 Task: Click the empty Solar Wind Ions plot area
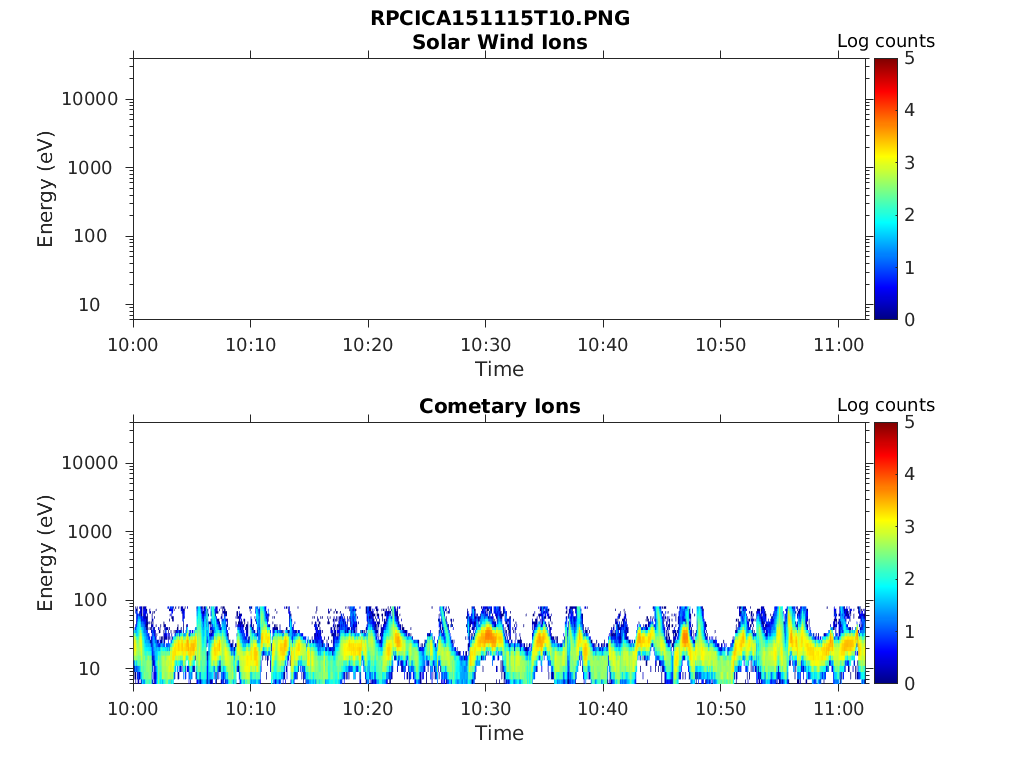(500, 189)
